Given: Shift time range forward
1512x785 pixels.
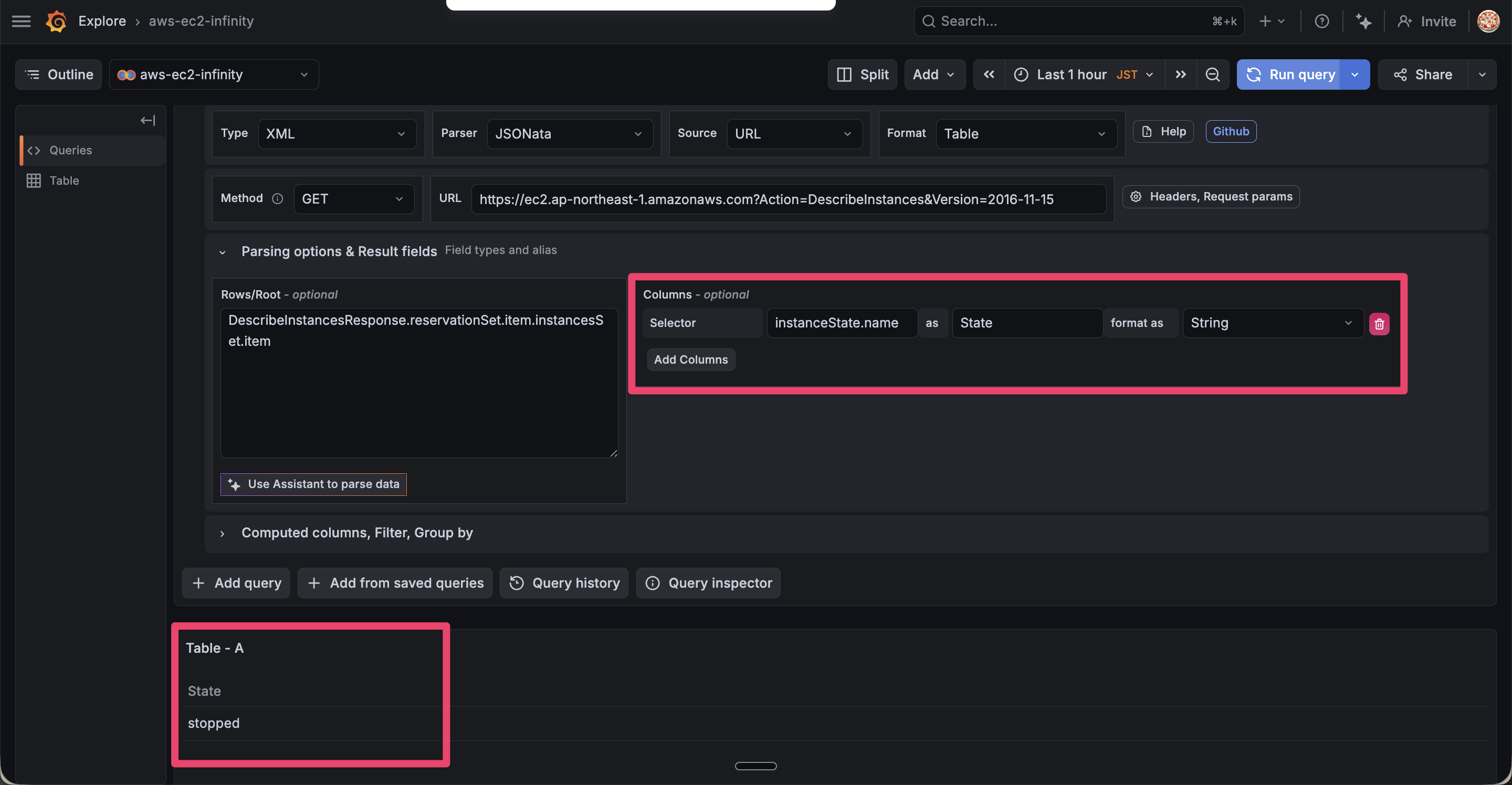Looking at the screenshot, I should [1180, 75].
